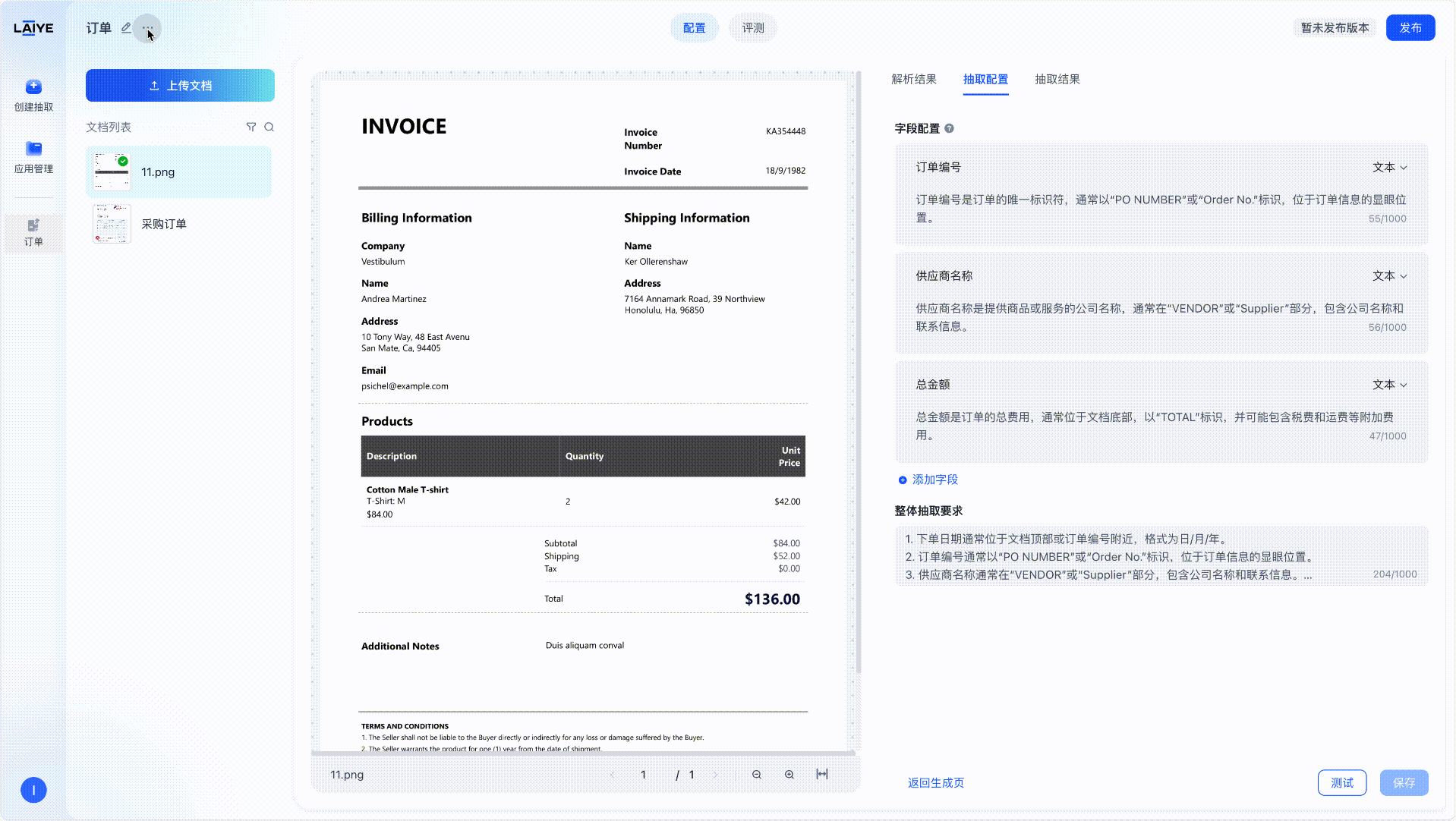Image resolution: width=1456 pixels, height=821 pixels.
Task: Click the 供应商名称 field name
Action: point(944,275)
